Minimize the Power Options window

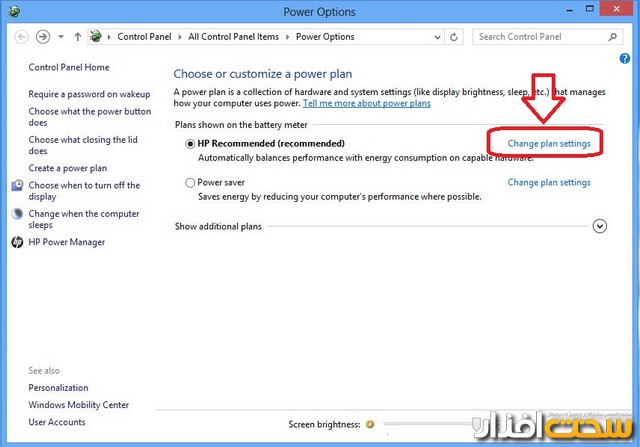click(569, 10)
